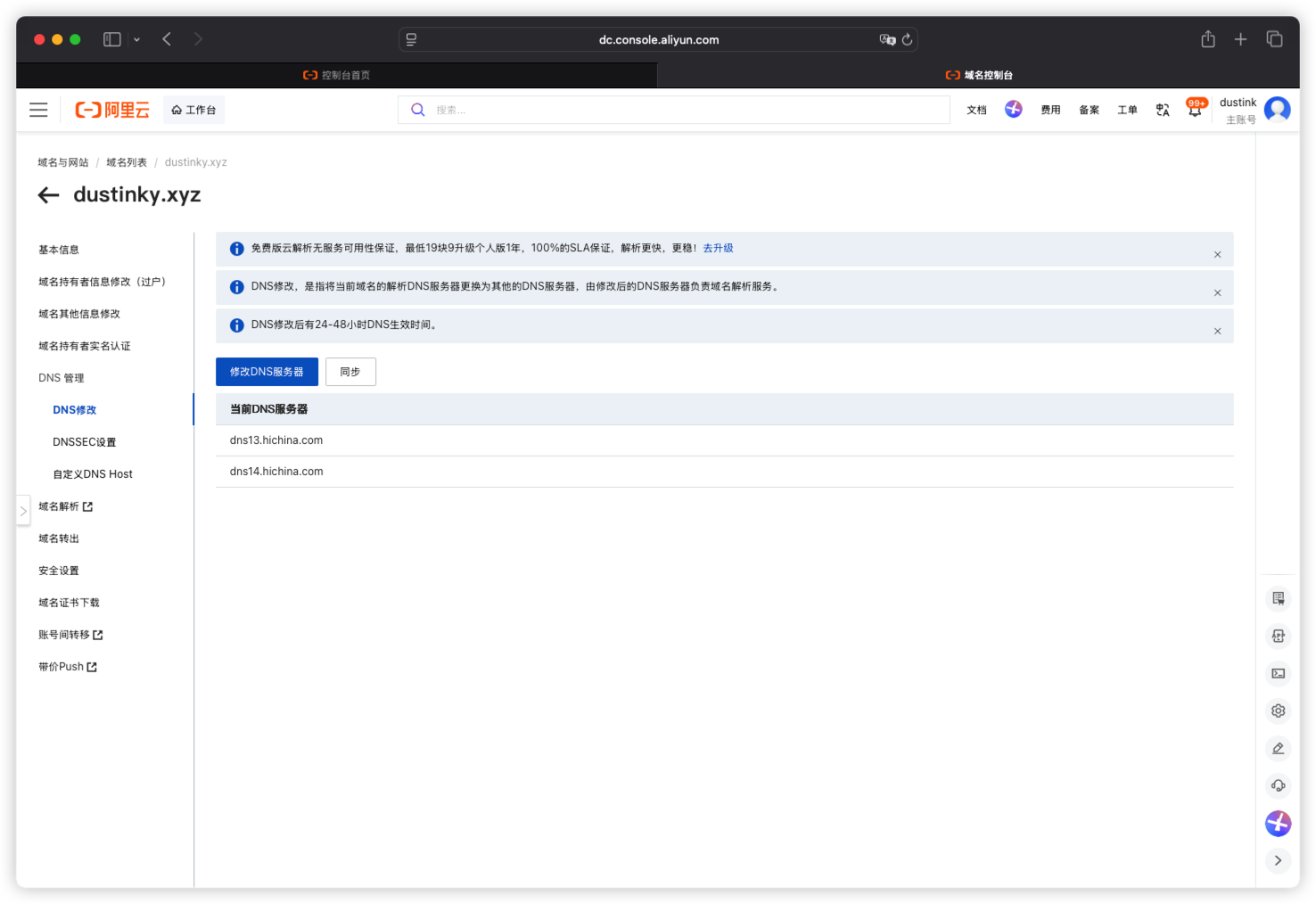Toggle the Safari sidebar icon
Screen dimensions: 1316x904
[112, 39]
